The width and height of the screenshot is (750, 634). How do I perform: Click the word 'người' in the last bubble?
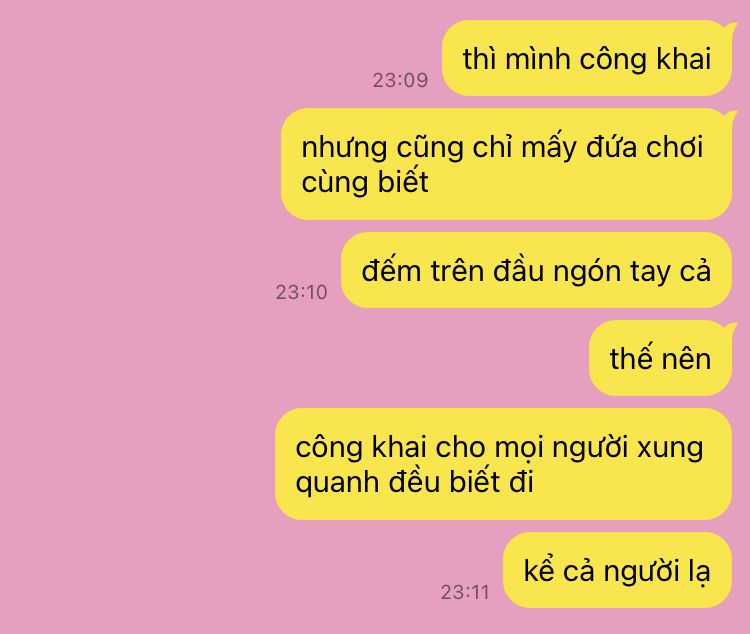[641, 572]
